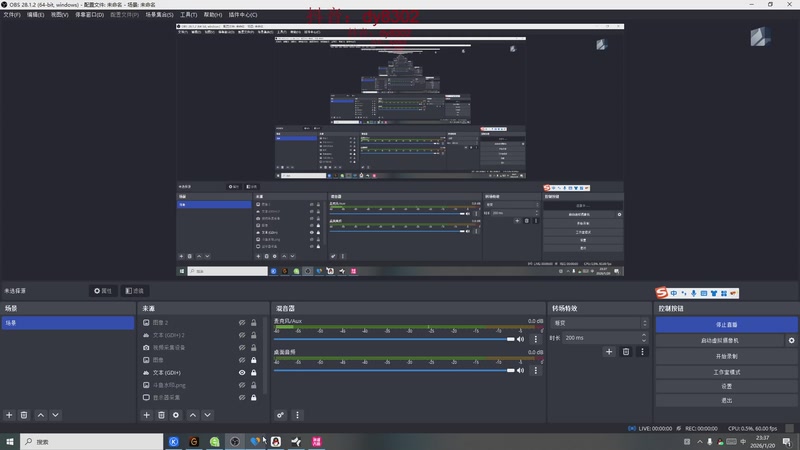Image resolution: width=800 pixels, height=450 pixels.
Task: Click the 停止直播 stop streaming button
Action: (x=727, y=324)
